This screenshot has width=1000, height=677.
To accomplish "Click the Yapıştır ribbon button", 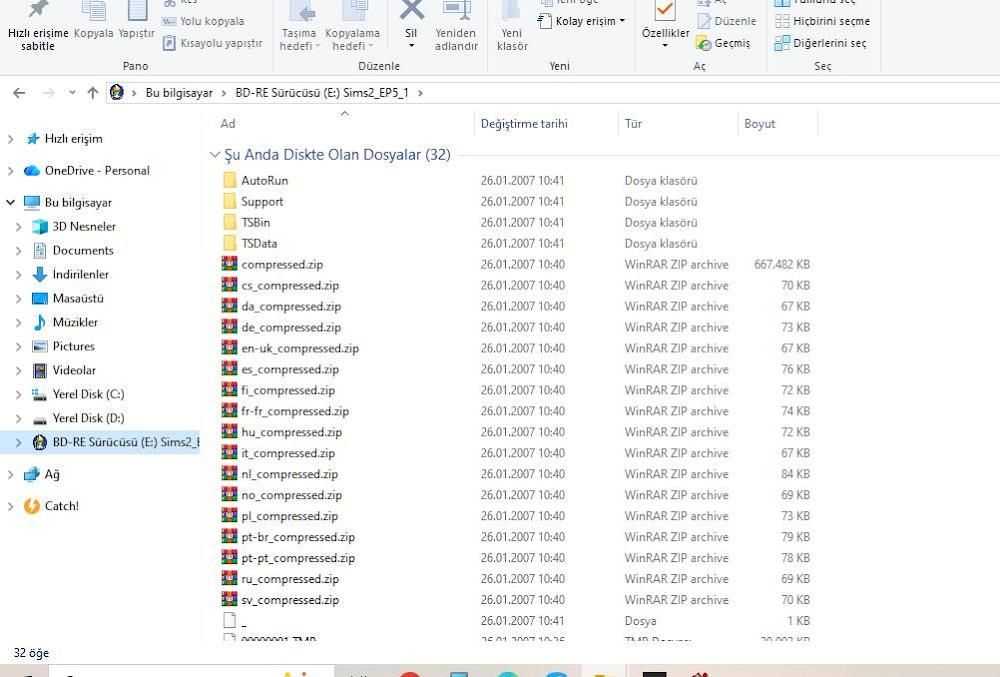I will point(136,21).
